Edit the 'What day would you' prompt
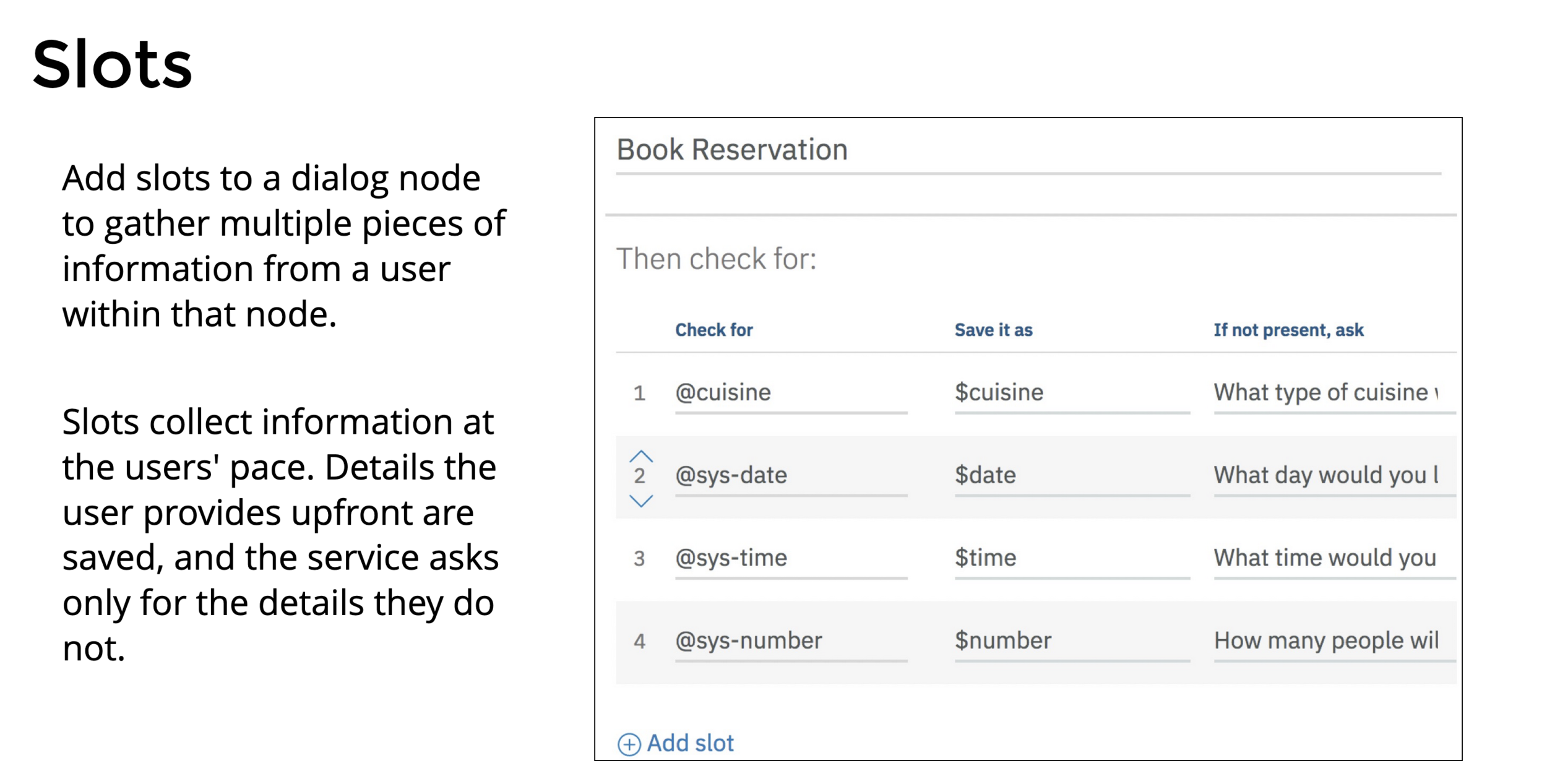The width and height of the screenshot is (1547, 784). click(1325, 476)
